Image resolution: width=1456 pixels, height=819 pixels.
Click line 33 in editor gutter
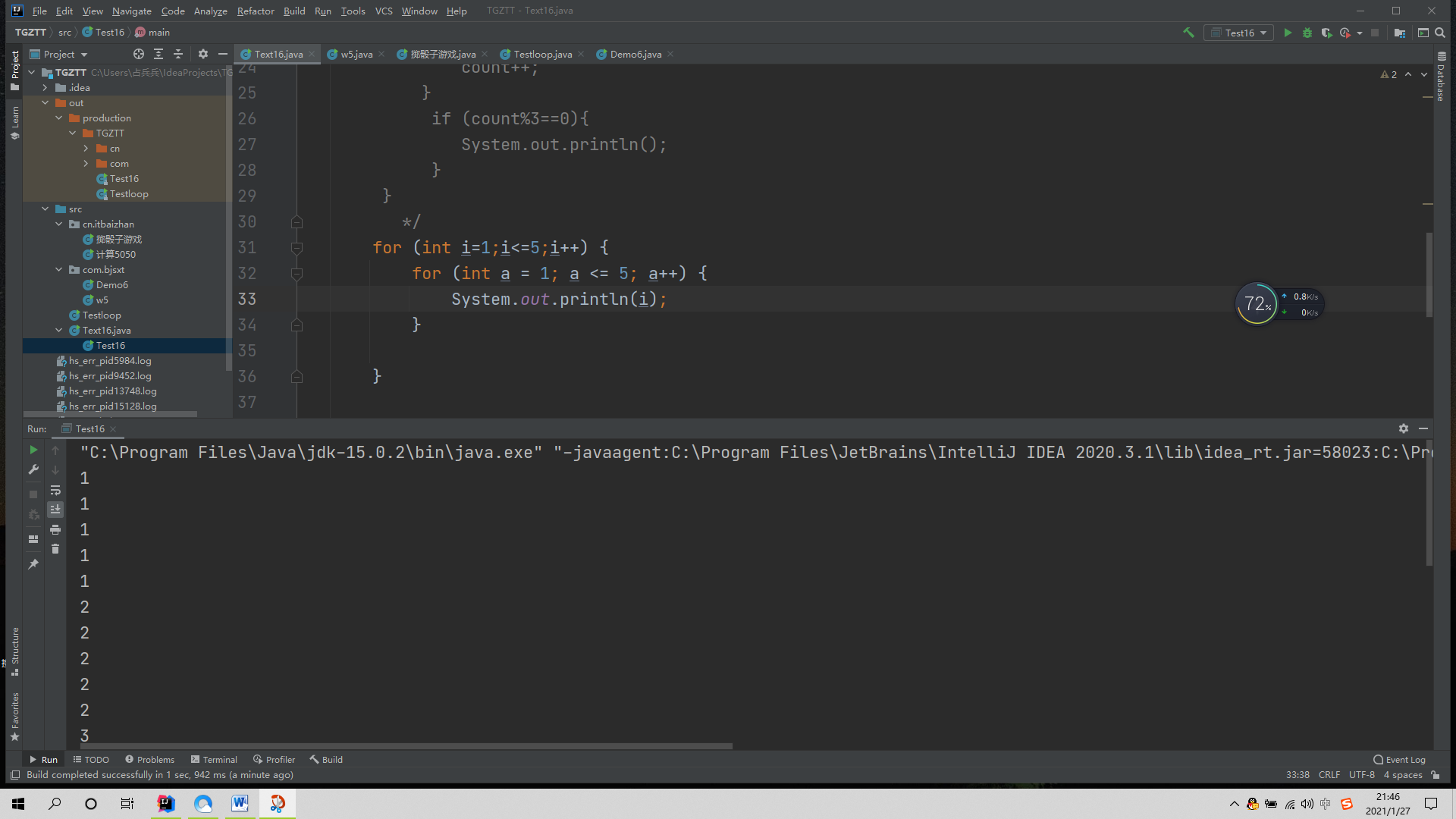click(x=247, y=299)
